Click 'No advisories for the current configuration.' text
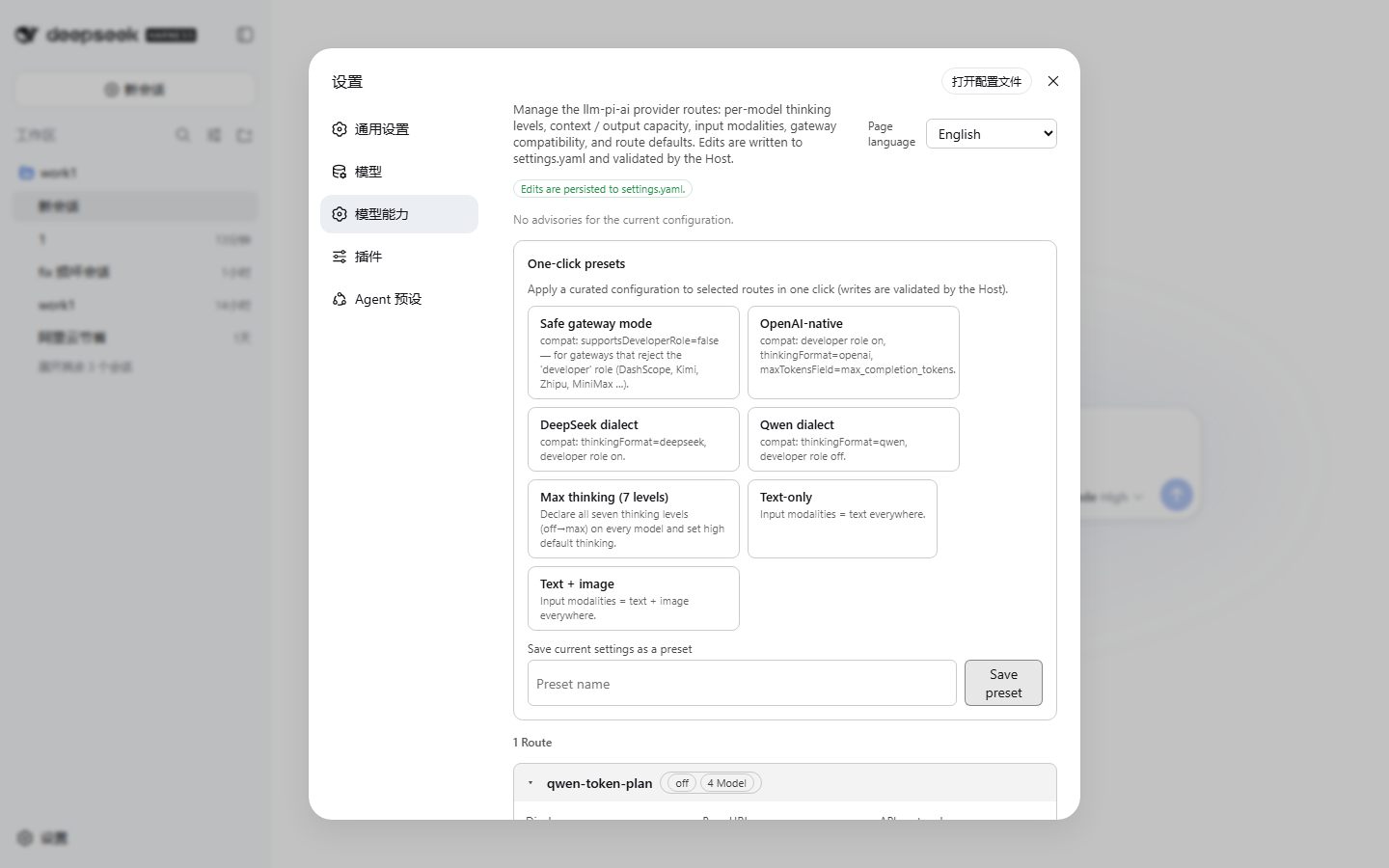 [623, 220]
